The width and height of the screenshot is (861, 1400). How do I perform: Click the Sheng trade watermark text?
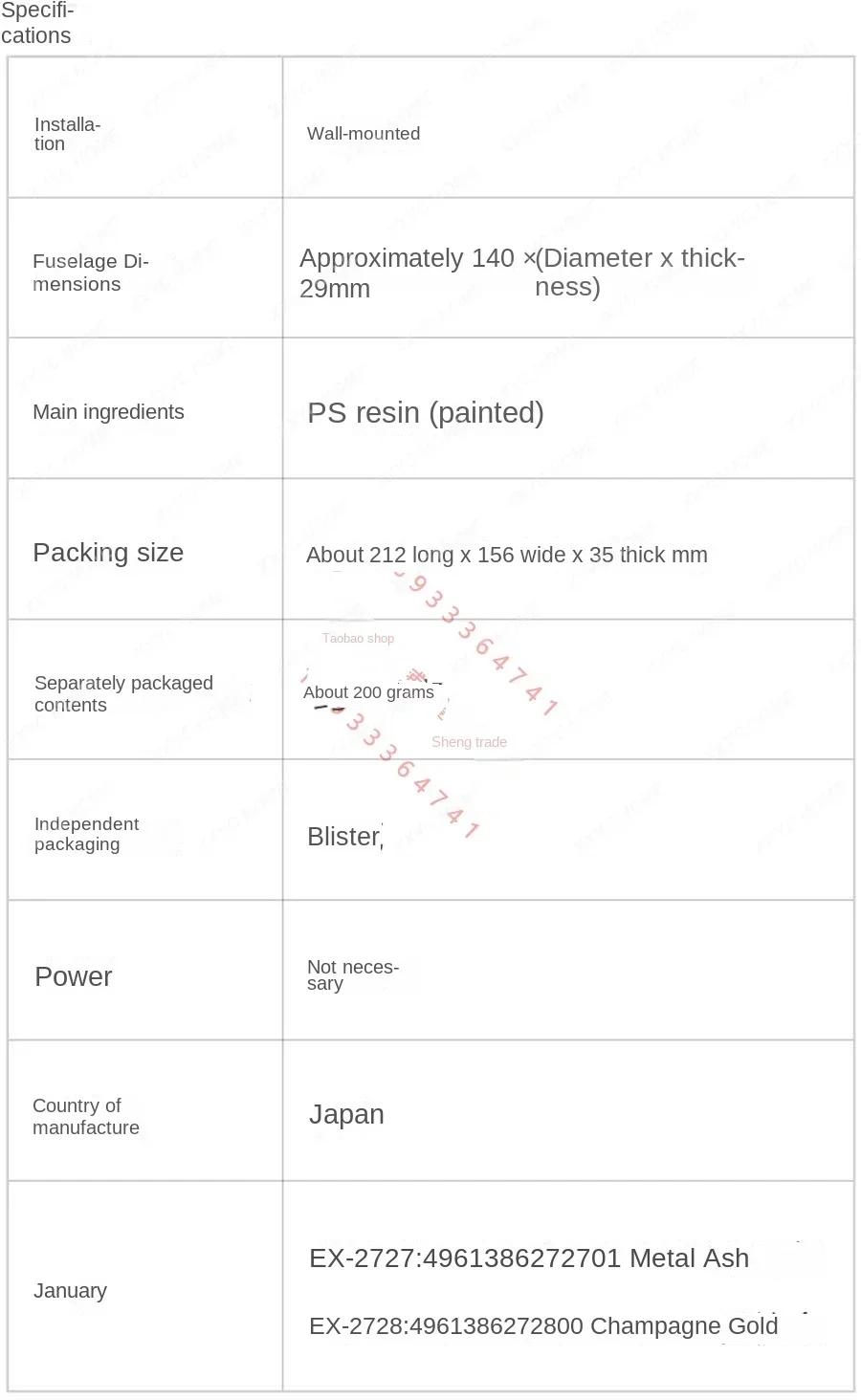point(469,742)
